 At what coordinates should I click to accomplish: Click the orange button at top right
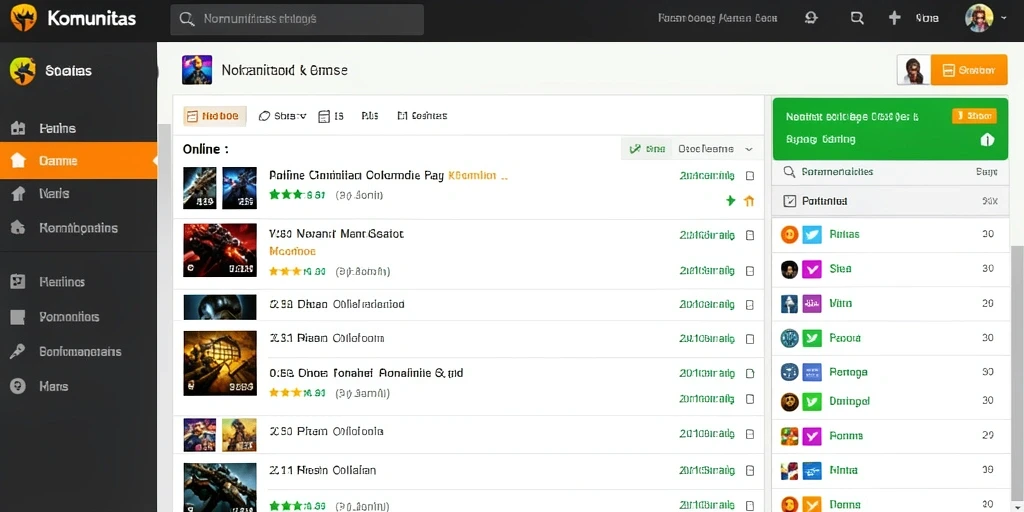point(968,70)
